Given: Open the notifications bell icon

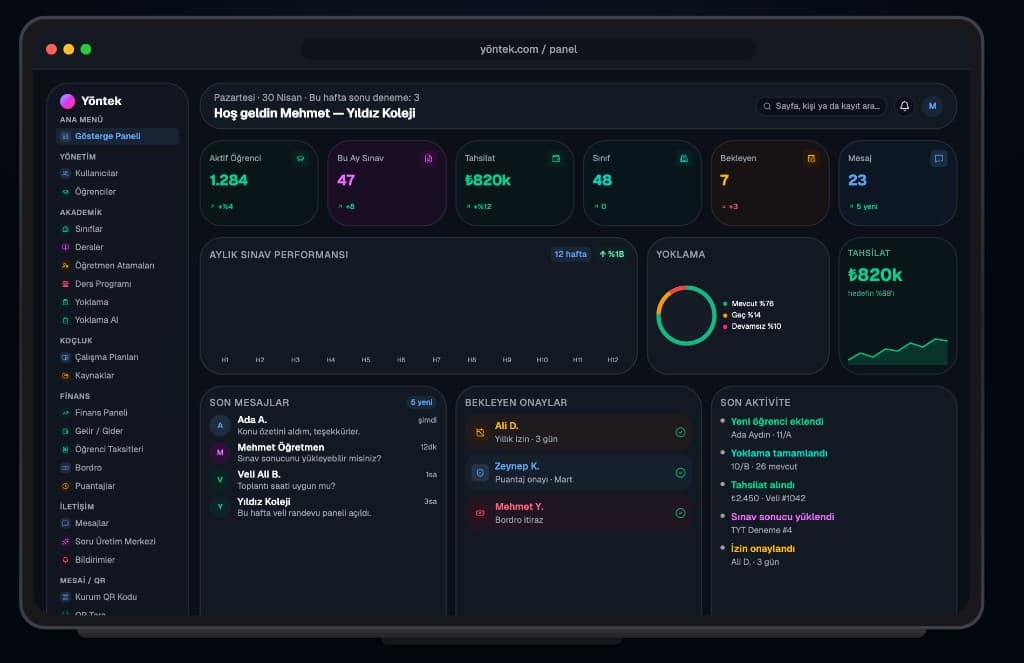Looking at the screenshot, I should point(904,106).
